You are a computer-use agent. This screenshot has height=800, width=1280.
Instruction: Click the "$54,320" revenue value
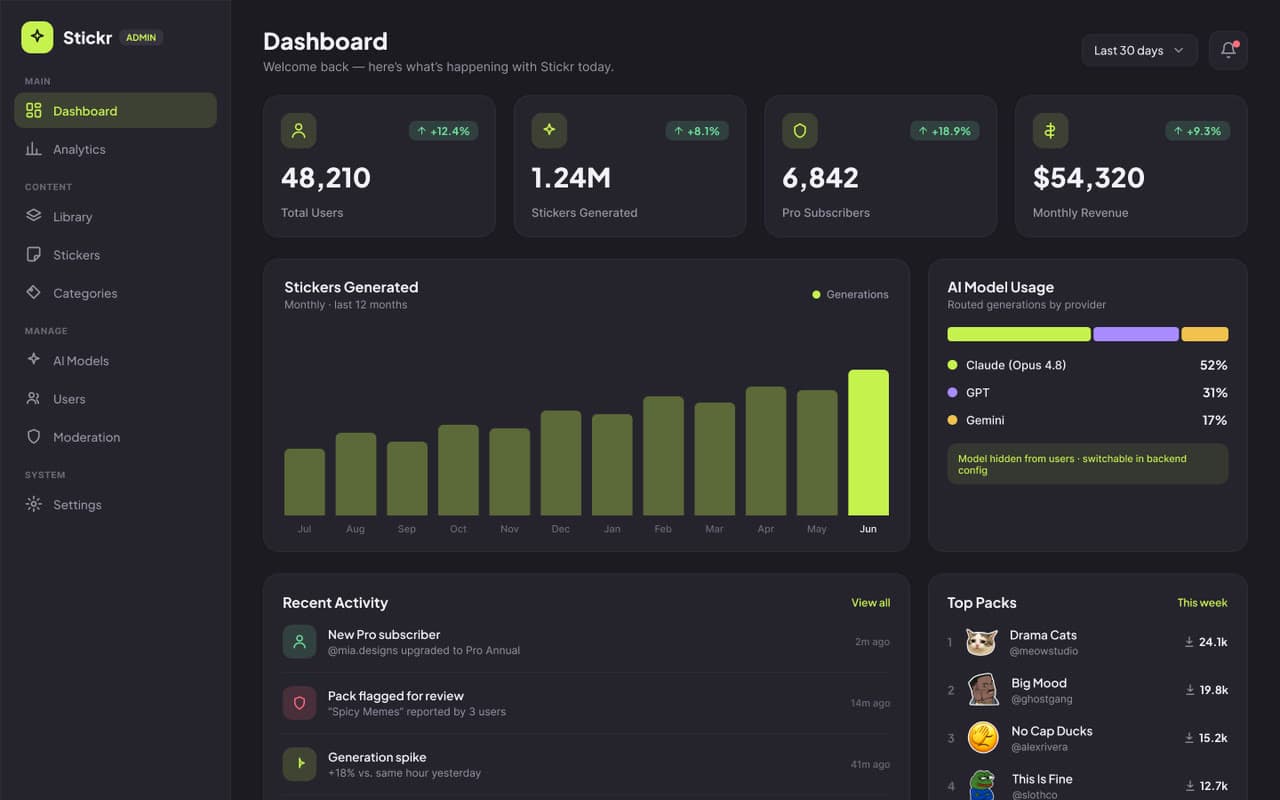[x=1089, y=178]
